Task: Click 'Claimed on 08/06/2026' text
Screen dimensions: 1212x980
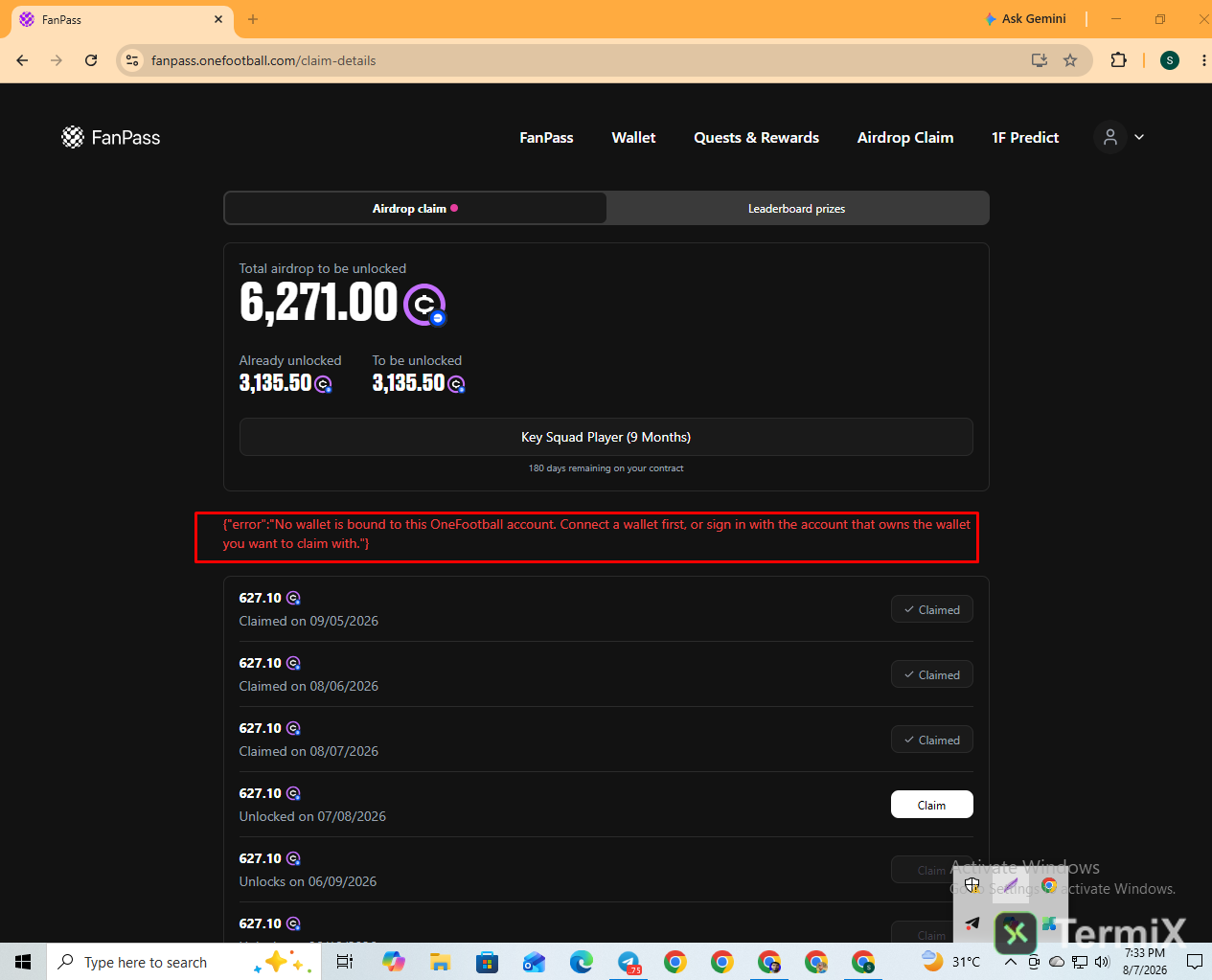Action: [x=309, y=686]
